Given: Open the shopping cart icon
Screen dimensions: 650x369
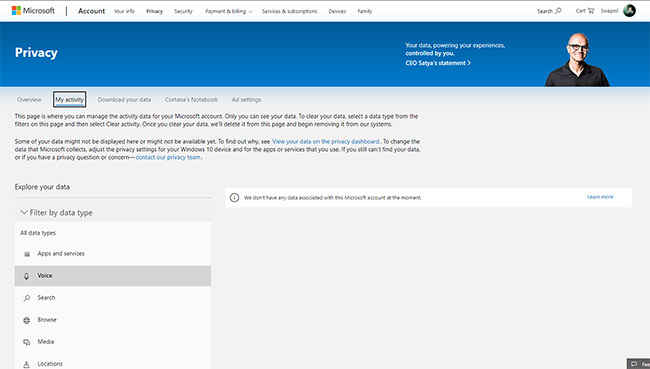Looking at the screenshot, I should click(591, 11).
